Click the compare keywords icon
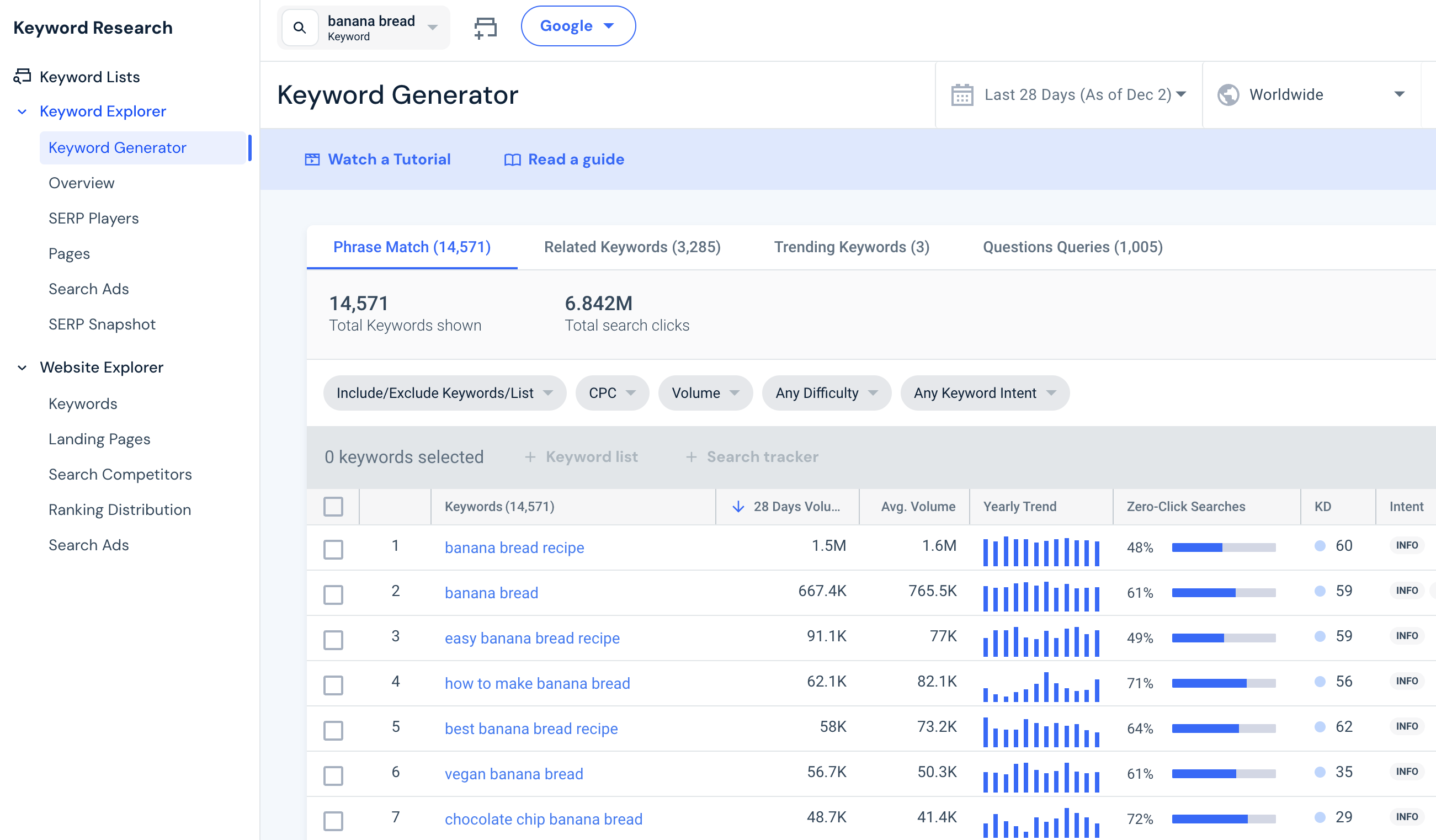 486,27
